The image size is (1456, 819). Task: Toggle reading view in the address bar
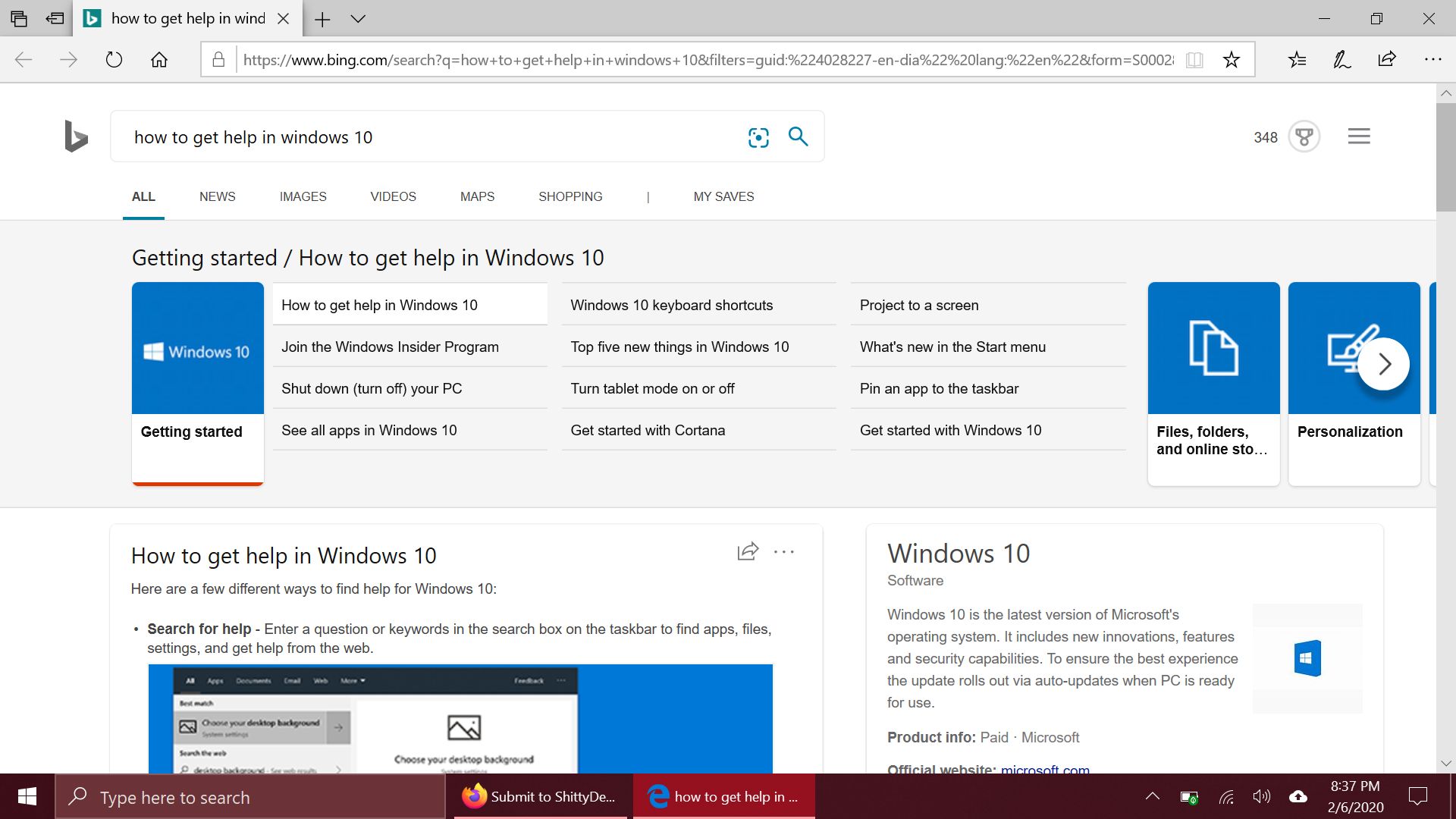1194,59
